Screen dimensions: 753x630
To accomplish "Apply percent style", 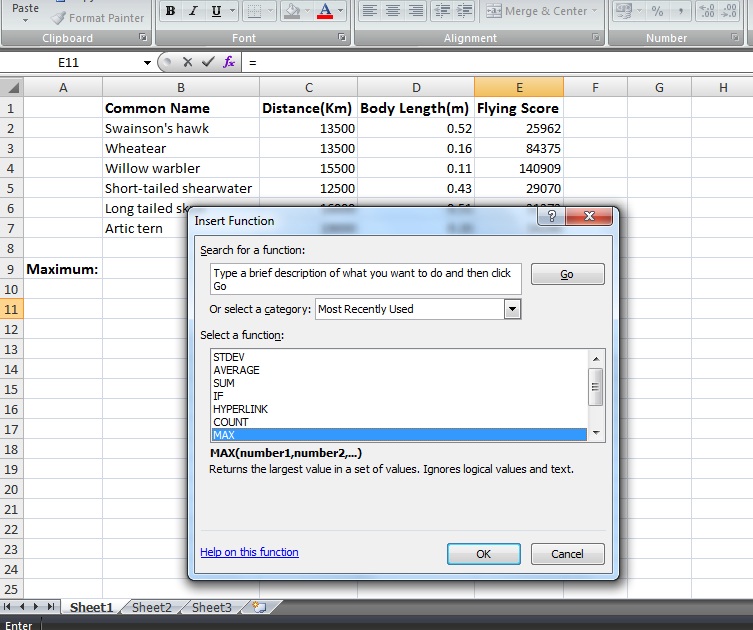I will pos(657,11).
